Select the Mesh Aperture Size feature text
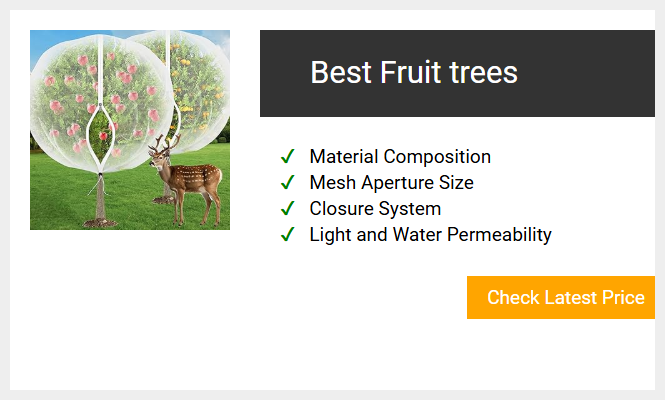Image resolution: width=665 pixels, height=400 pixels. [391, 182]
